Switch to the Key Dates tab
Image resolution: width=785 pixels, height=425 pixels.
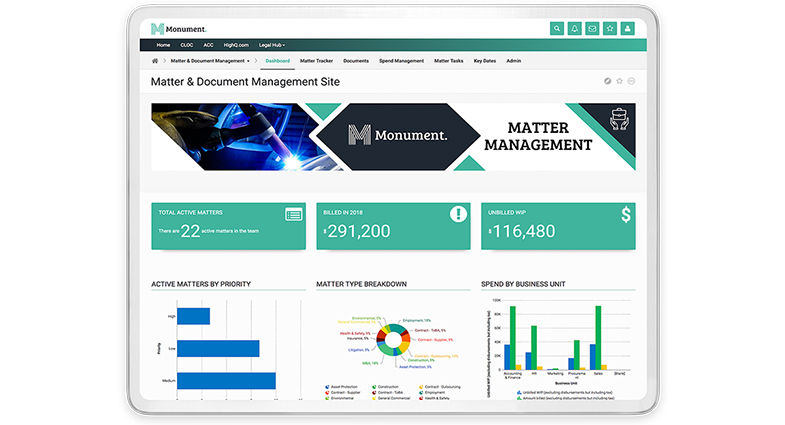tap(485, 61)
